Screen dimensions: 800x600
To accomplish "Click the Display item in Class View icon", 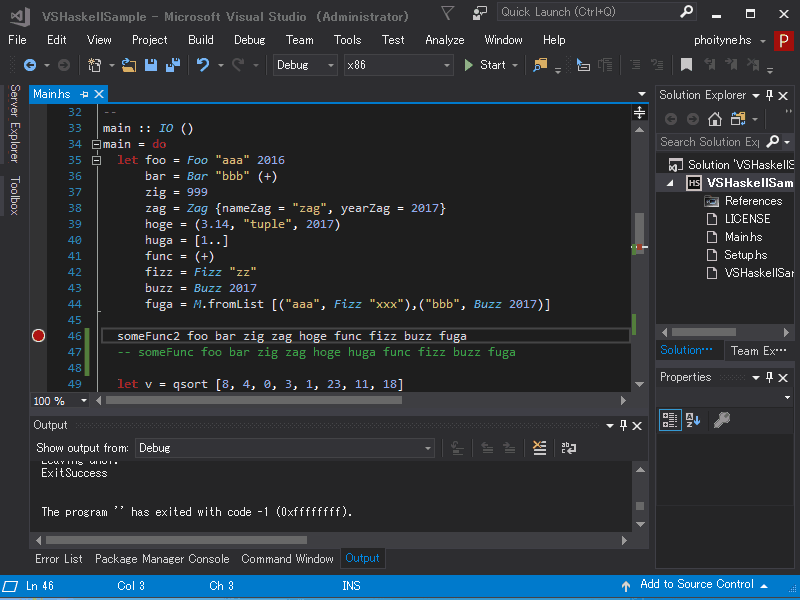I will coord(583,65).
